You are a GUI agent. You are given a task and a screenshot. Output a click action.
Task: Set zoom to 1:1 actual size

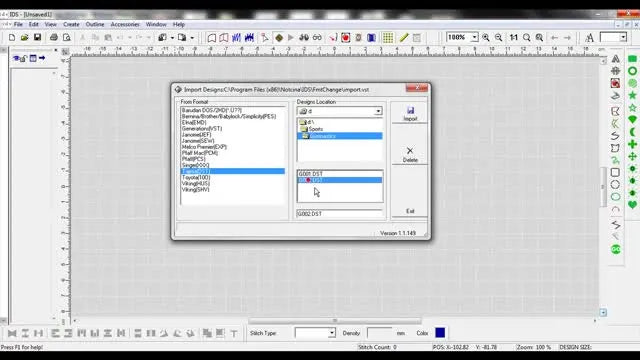pos(513,38)
